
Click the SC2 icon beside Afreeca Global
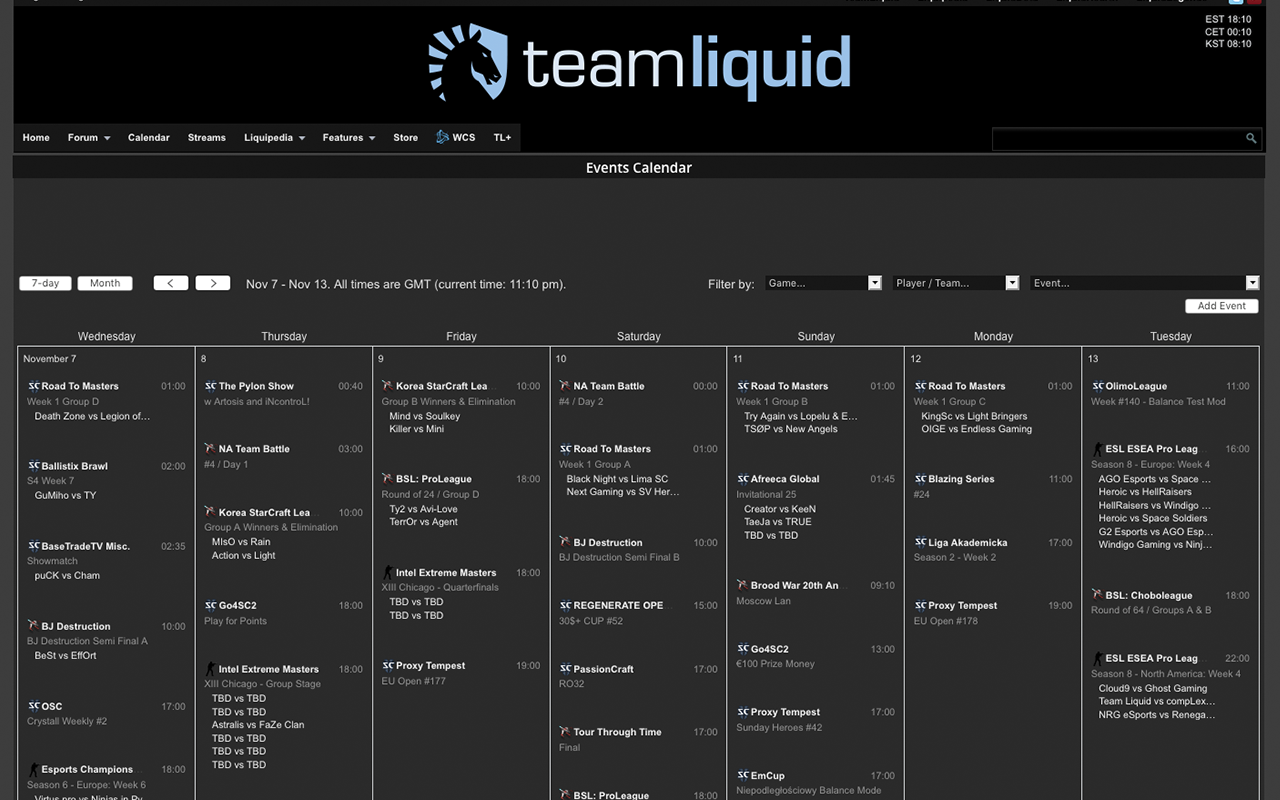[742, 479]
